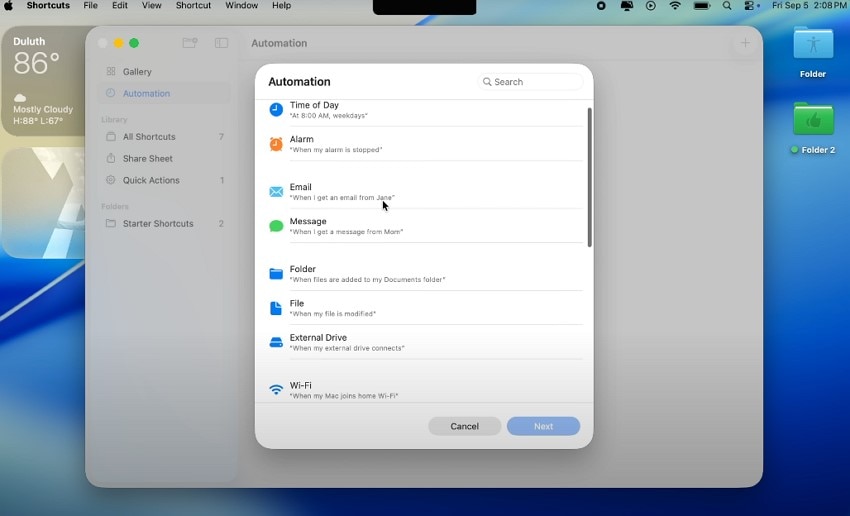Click "When files are added to my Documents folder"
850x516 pixels.
(x=368, y=280)
